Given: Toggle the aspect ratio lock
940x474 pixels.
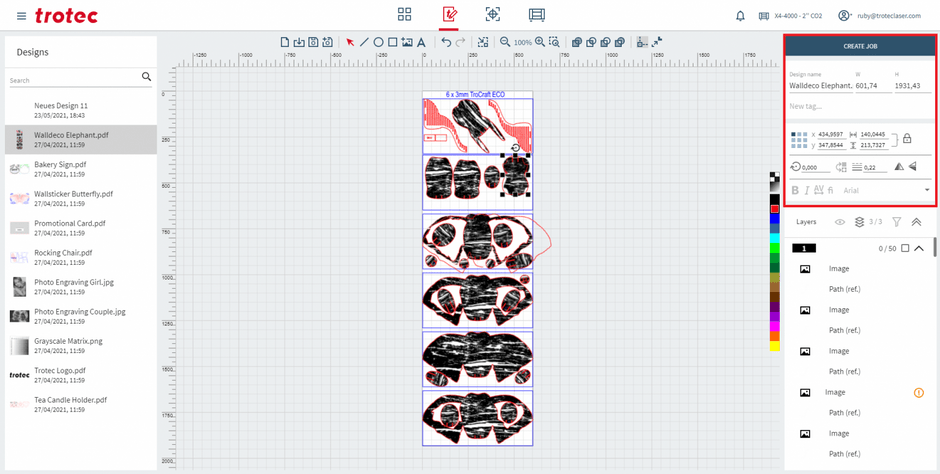Looking at the screenshot, I should click(907, 139).
